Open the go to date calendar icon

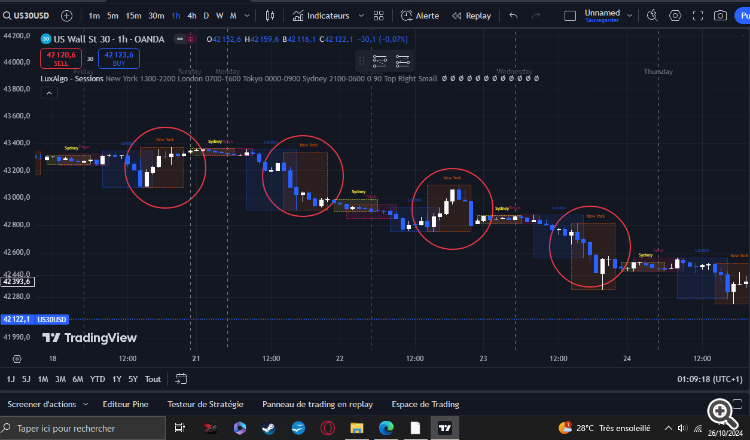[181, 379]
